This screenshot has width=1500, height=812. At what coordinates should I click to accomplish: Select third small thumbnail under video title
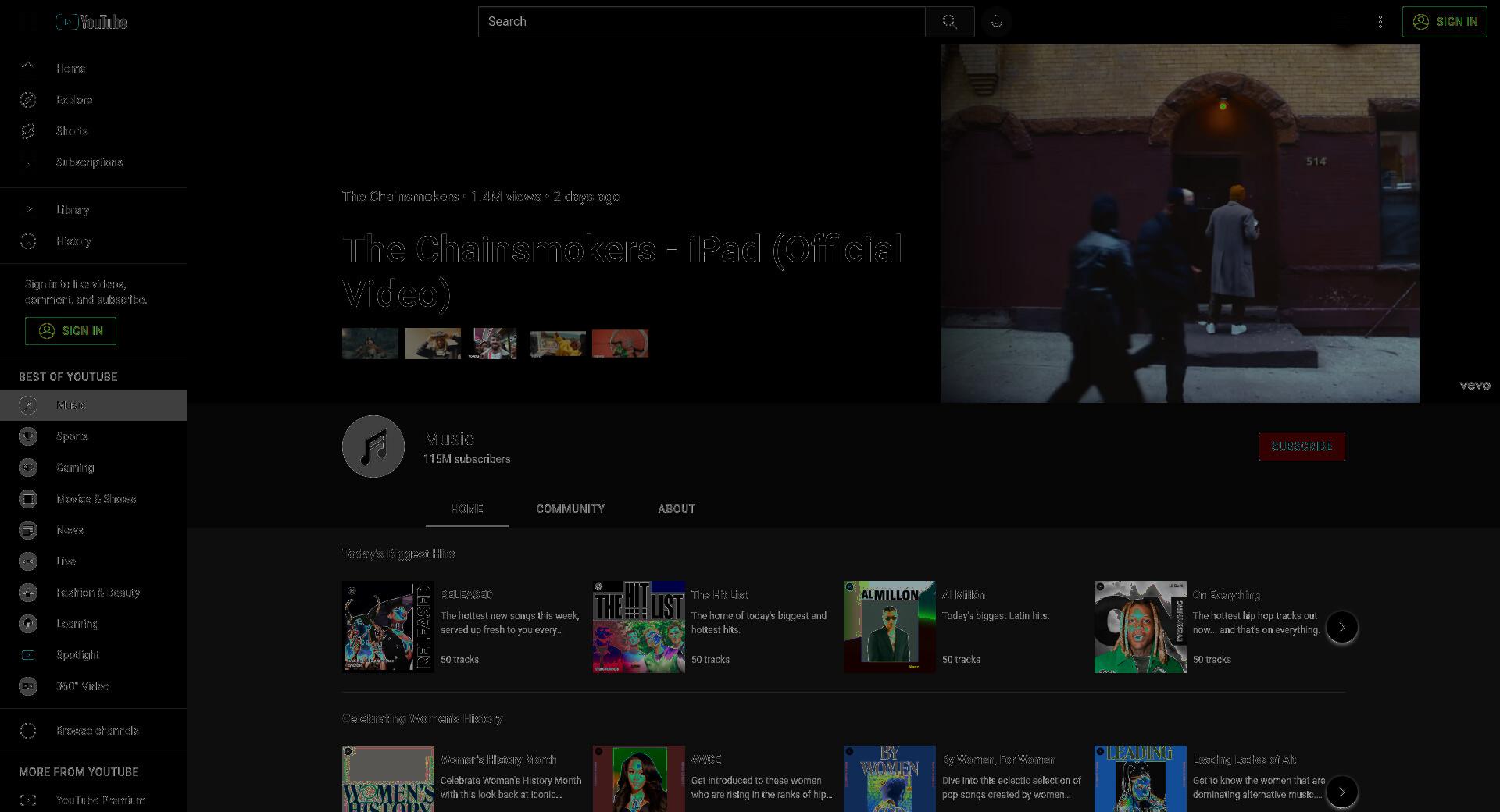click(x=495, y=344)
